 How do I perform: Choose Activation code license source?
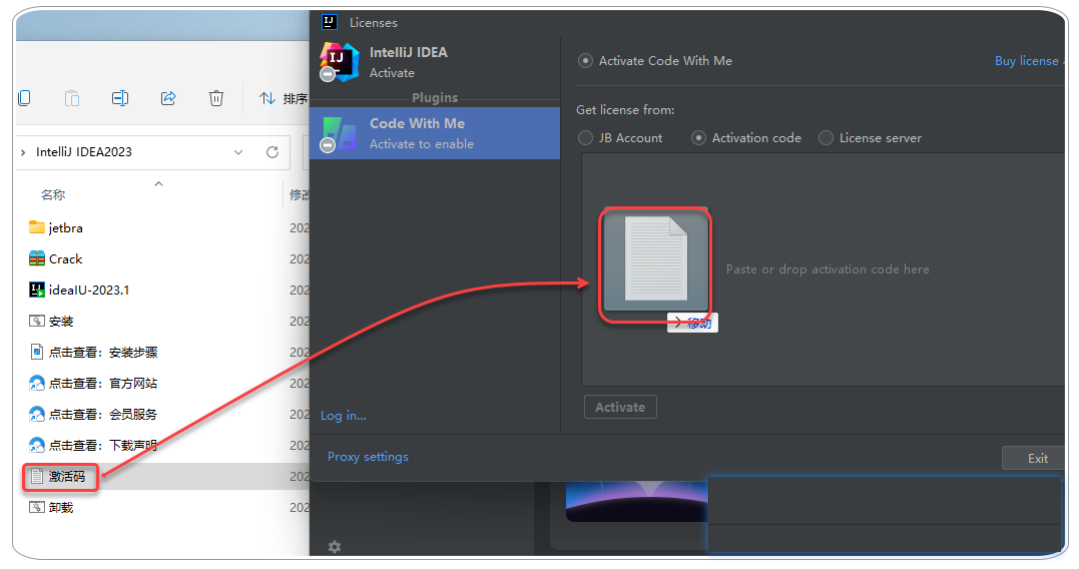(698, 138)
